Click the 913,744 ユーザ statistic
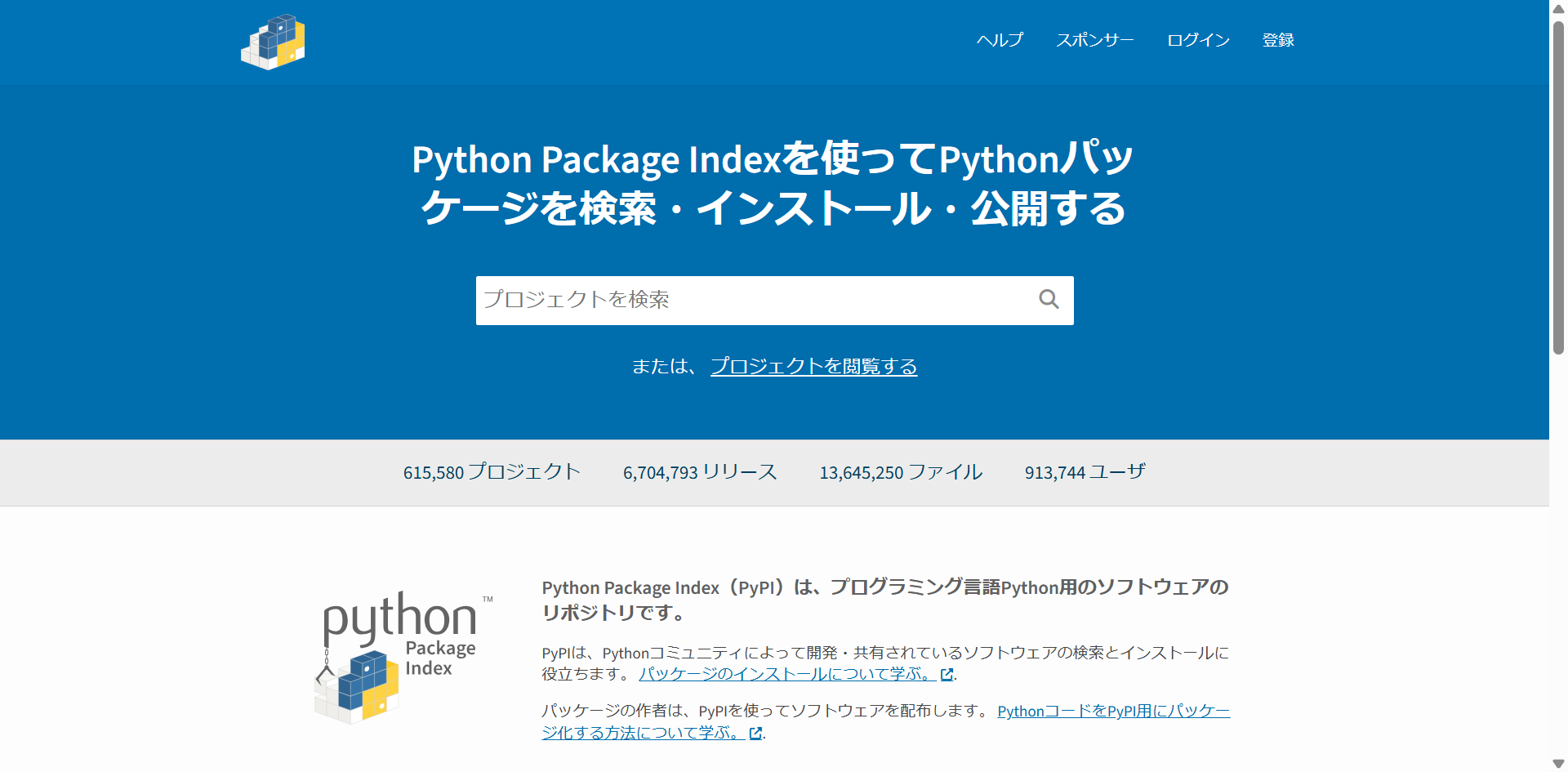Image resolution: width=1568 pixels, height=772 pixels. click(1085, 472)
